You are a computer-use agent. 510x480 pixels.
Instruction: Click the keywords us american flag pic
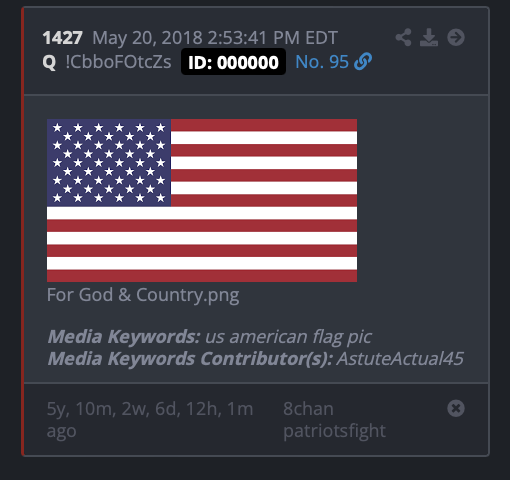point(288,337)
